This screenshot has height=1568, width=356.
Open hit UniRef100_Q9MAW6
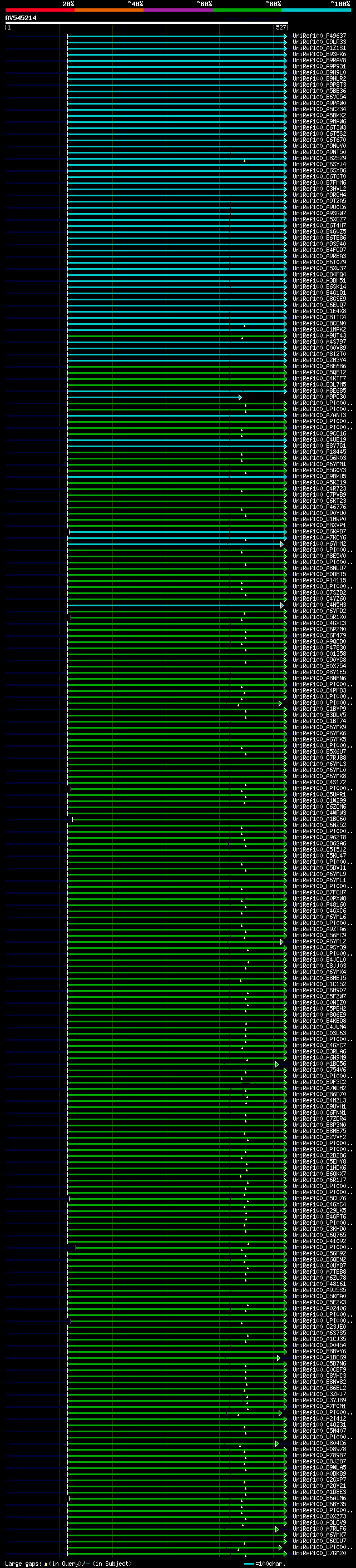pyautogui.click(x=319, y=122)
